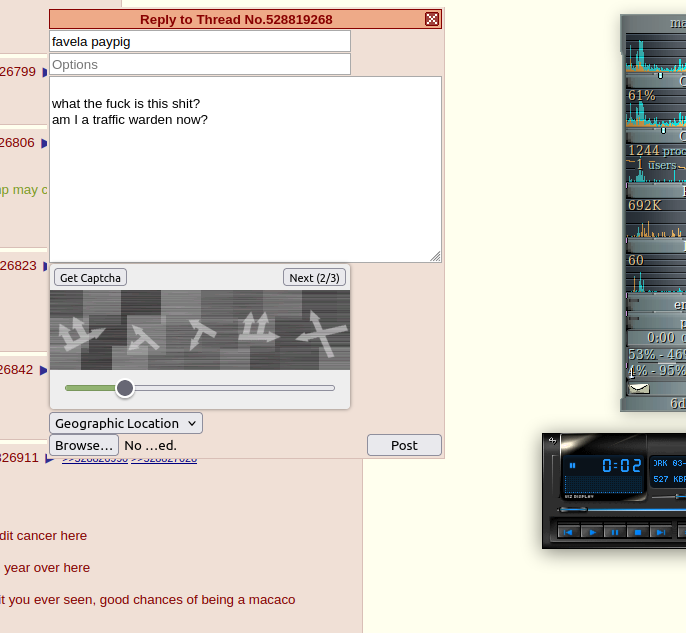
Task: Click the Stop button in media player
Action: coord(638,532)
